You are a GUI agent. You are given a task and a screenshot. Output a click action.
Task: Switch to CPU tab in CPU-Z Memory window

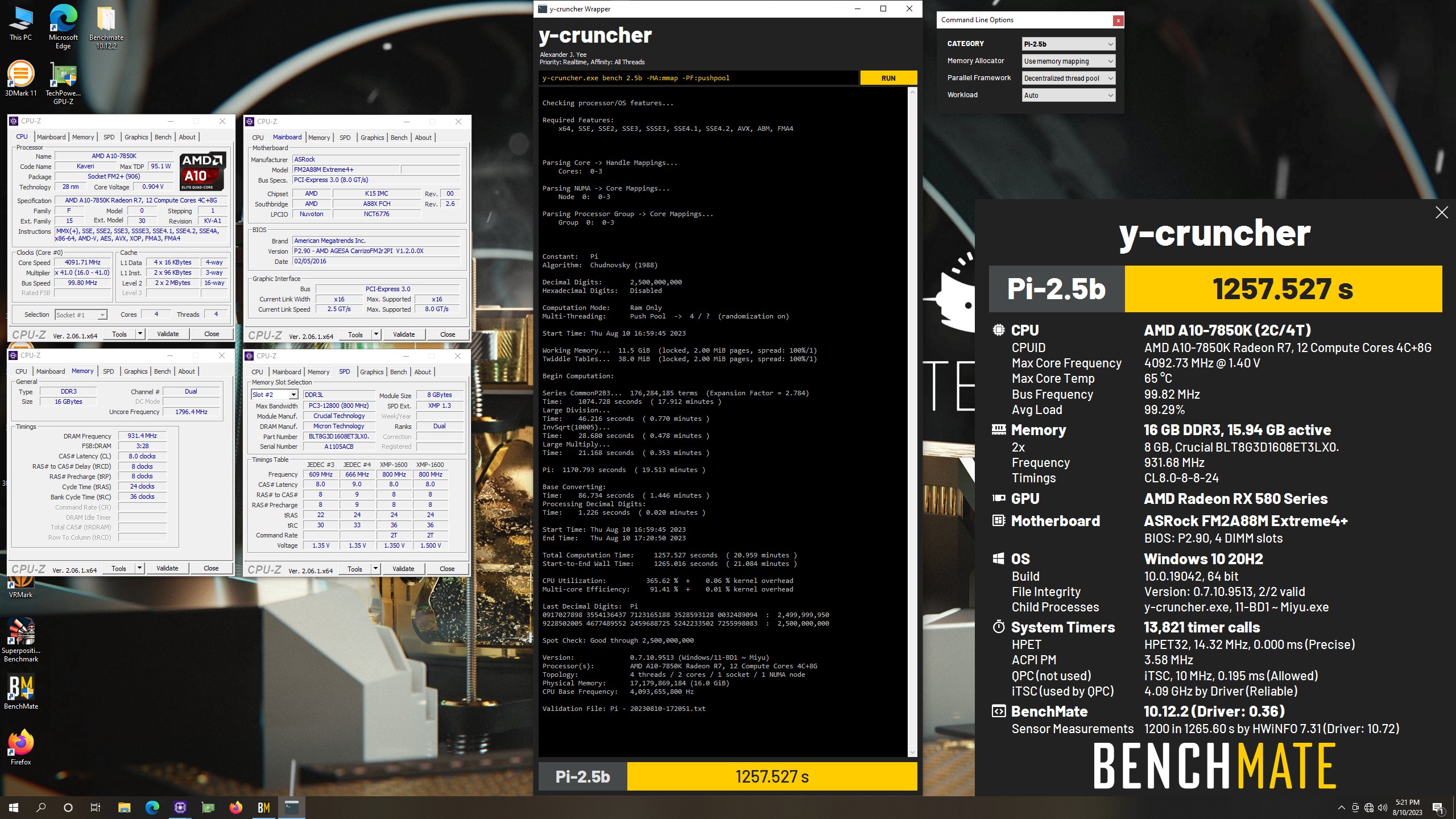[x=22, y=371]
